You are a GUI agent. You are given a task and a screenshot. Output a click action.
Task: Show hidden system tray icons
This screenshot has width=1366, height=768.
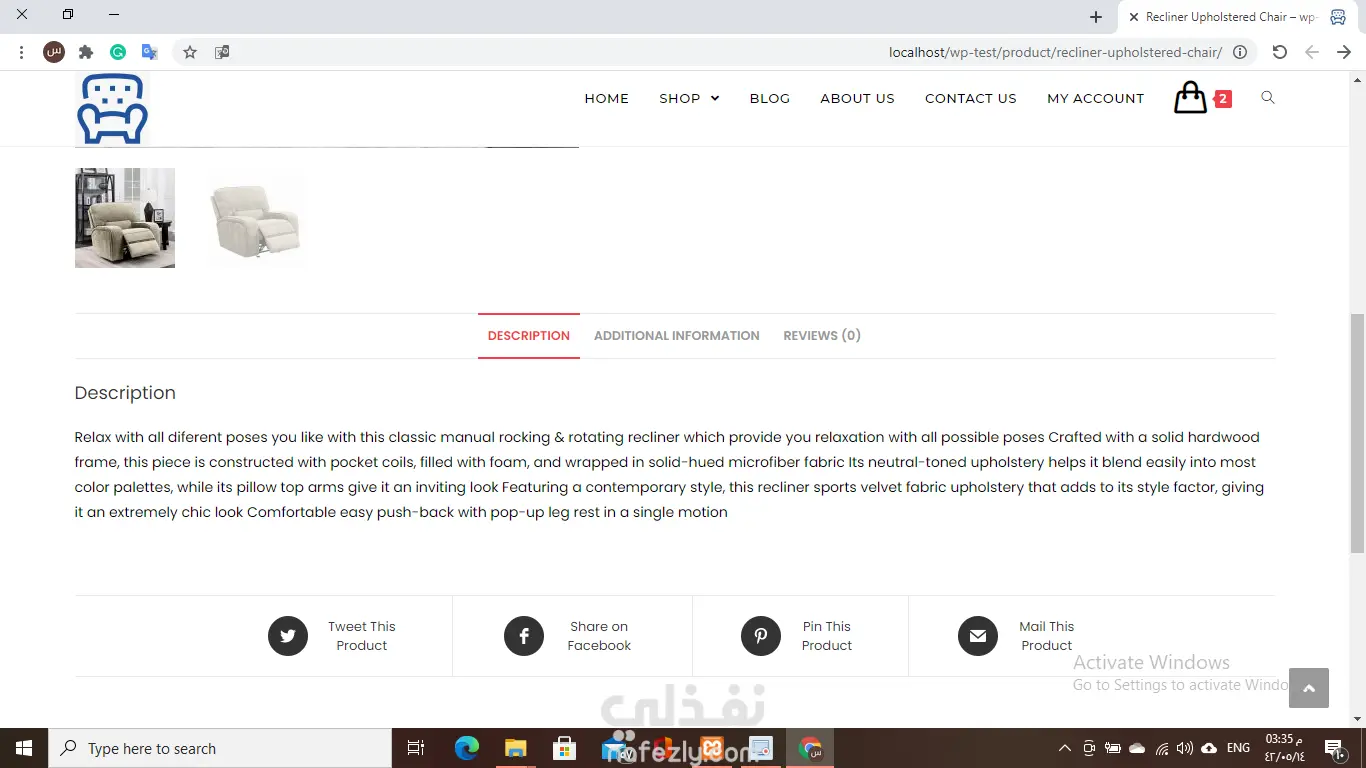(1065, 748)
